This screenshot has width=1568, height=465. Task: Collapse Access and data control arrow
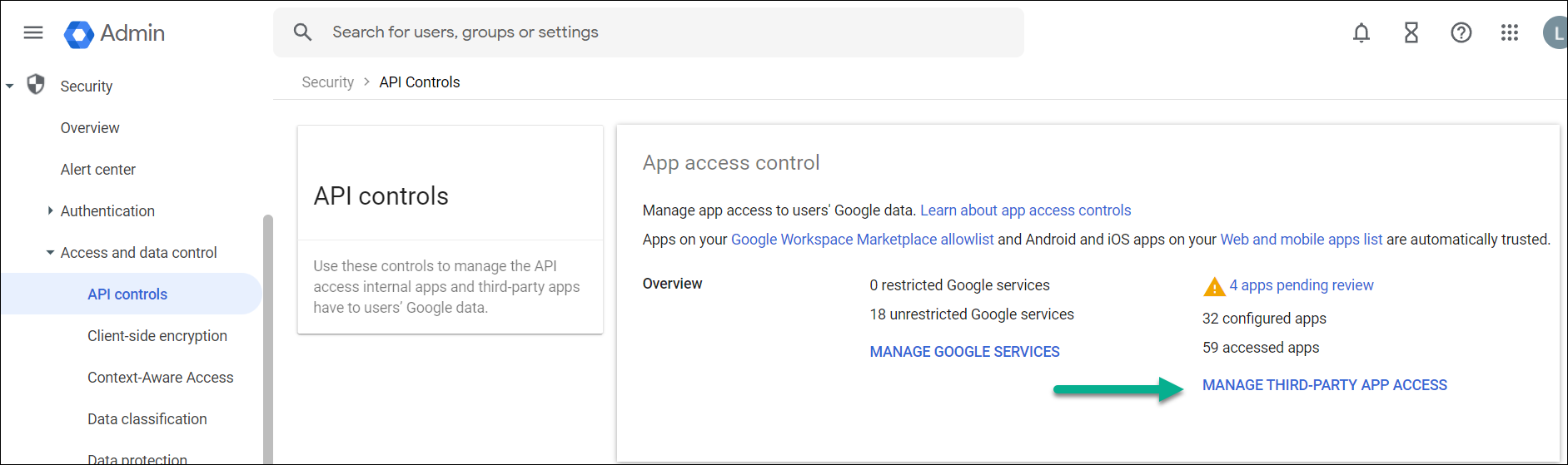tap(50, 252)
